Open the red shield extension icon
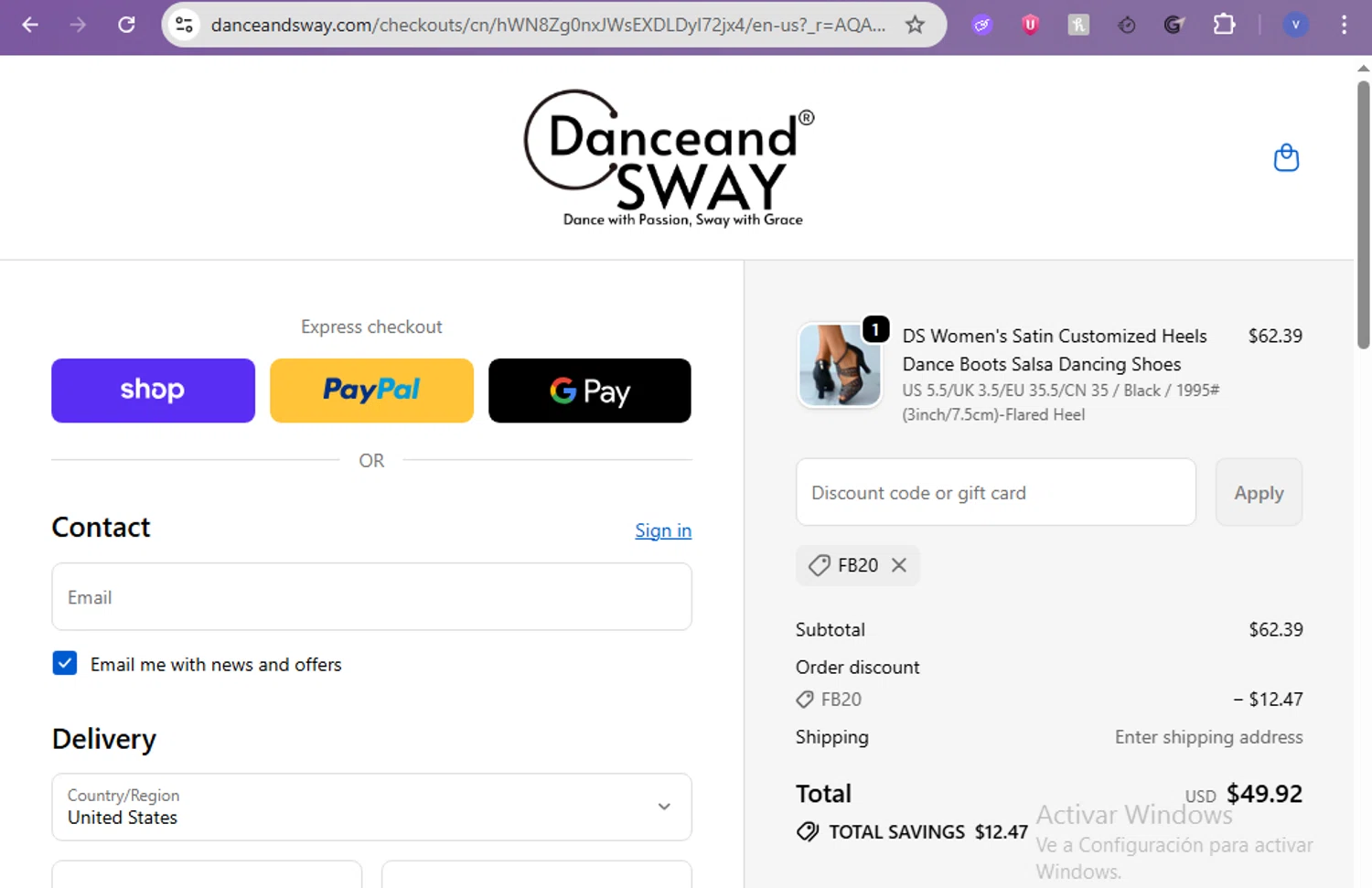This screenshot has width=1372, height=888. [1031, 26]
